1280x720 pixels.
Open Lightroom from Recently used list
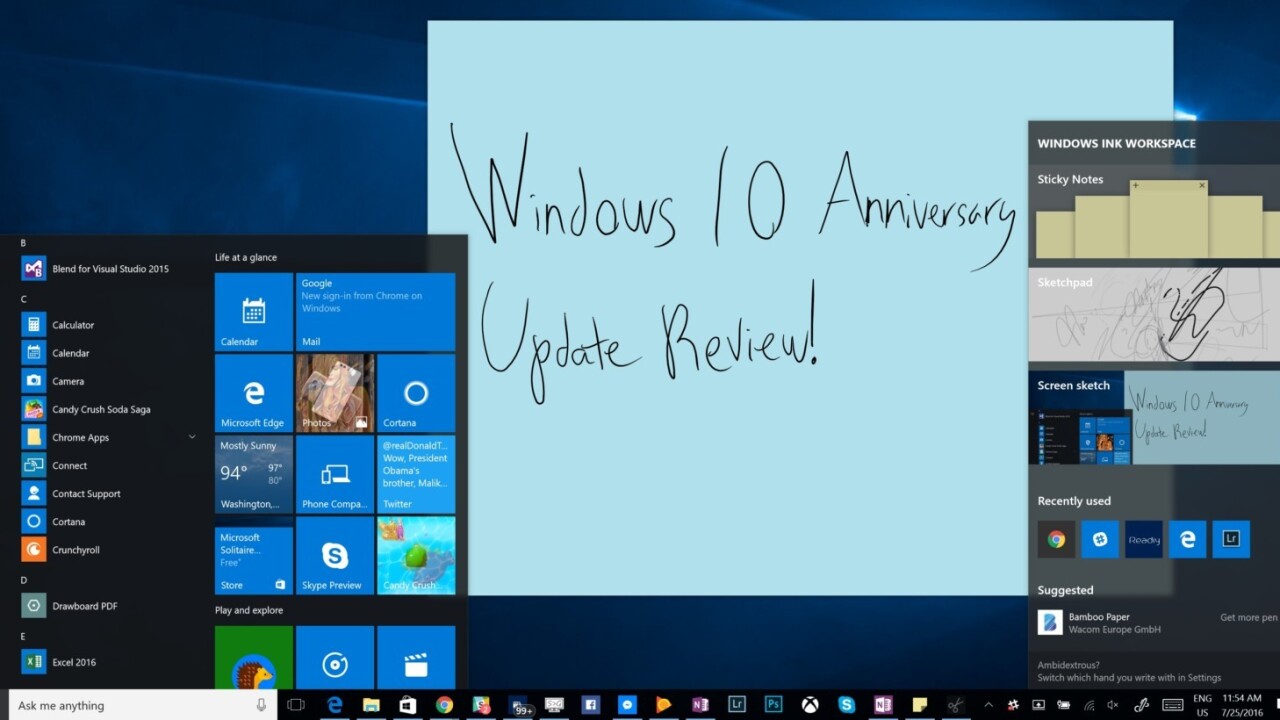coord(1231,539)
